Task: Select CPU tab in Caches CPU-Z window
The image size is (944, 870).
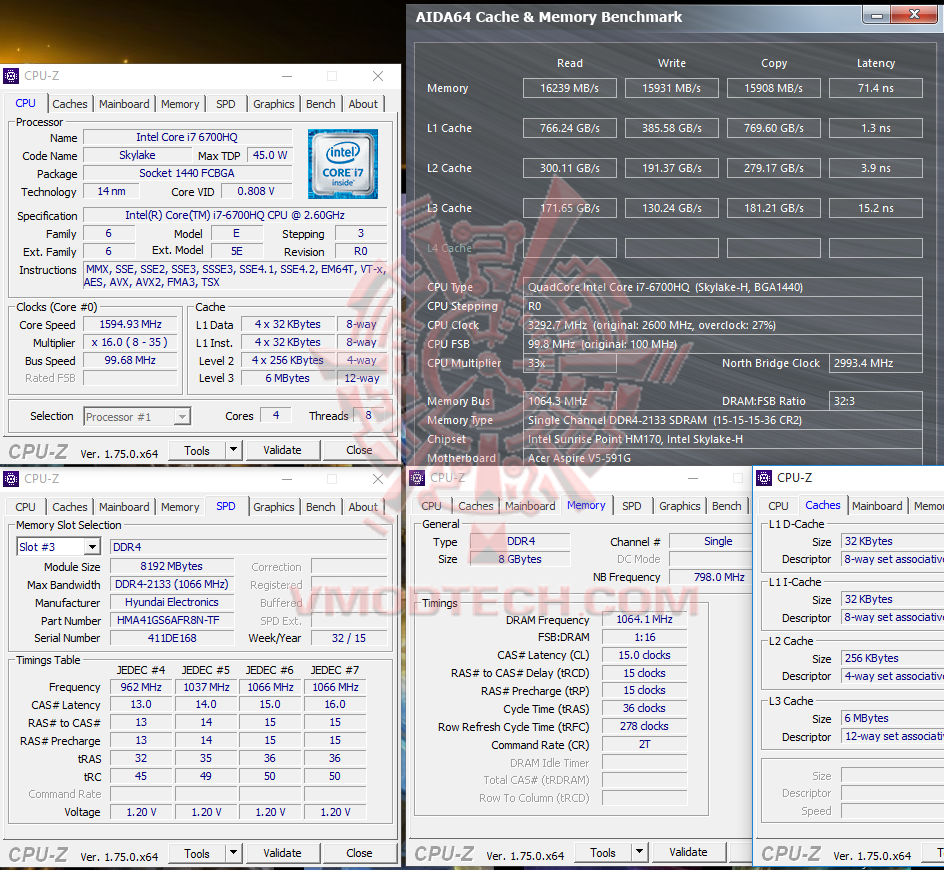Action: (778, 506)
